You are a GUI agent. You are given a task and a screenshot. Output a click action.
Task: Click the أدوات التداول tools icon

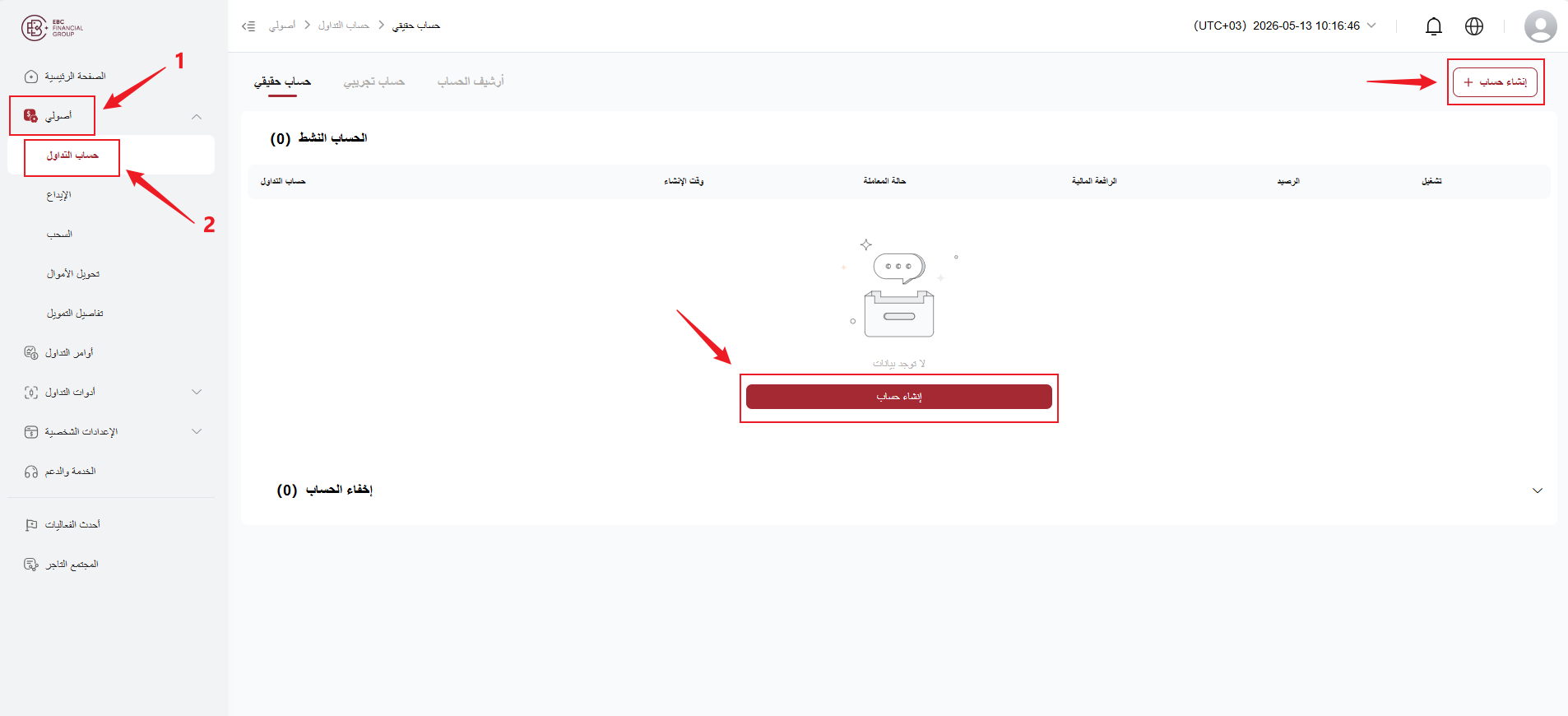tap(31, 393)
